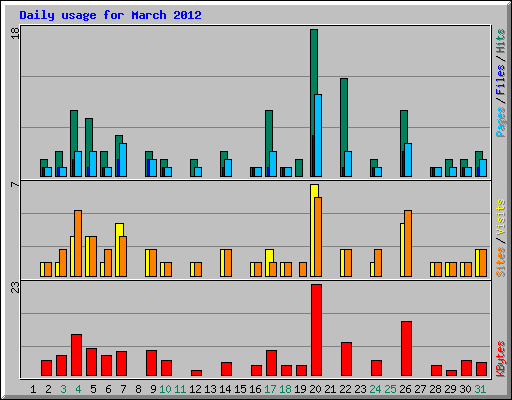Screen dimensions: 512x400
Task: Click day 28 on the x-axis
Action: pyautogui.click(x=435, y=389)
